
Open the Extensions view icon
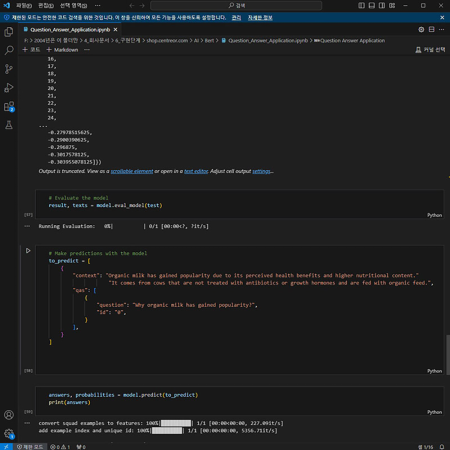tap(9, 107)
